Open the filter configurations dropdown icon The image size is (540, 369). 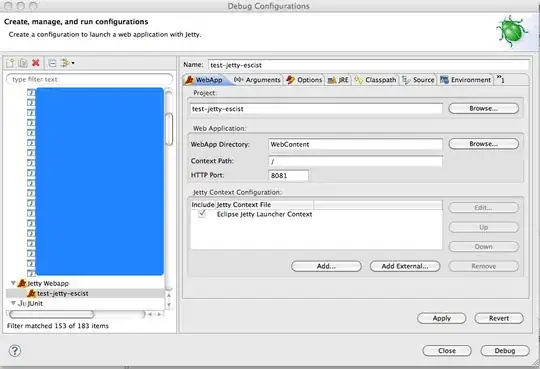coord(68,63)
